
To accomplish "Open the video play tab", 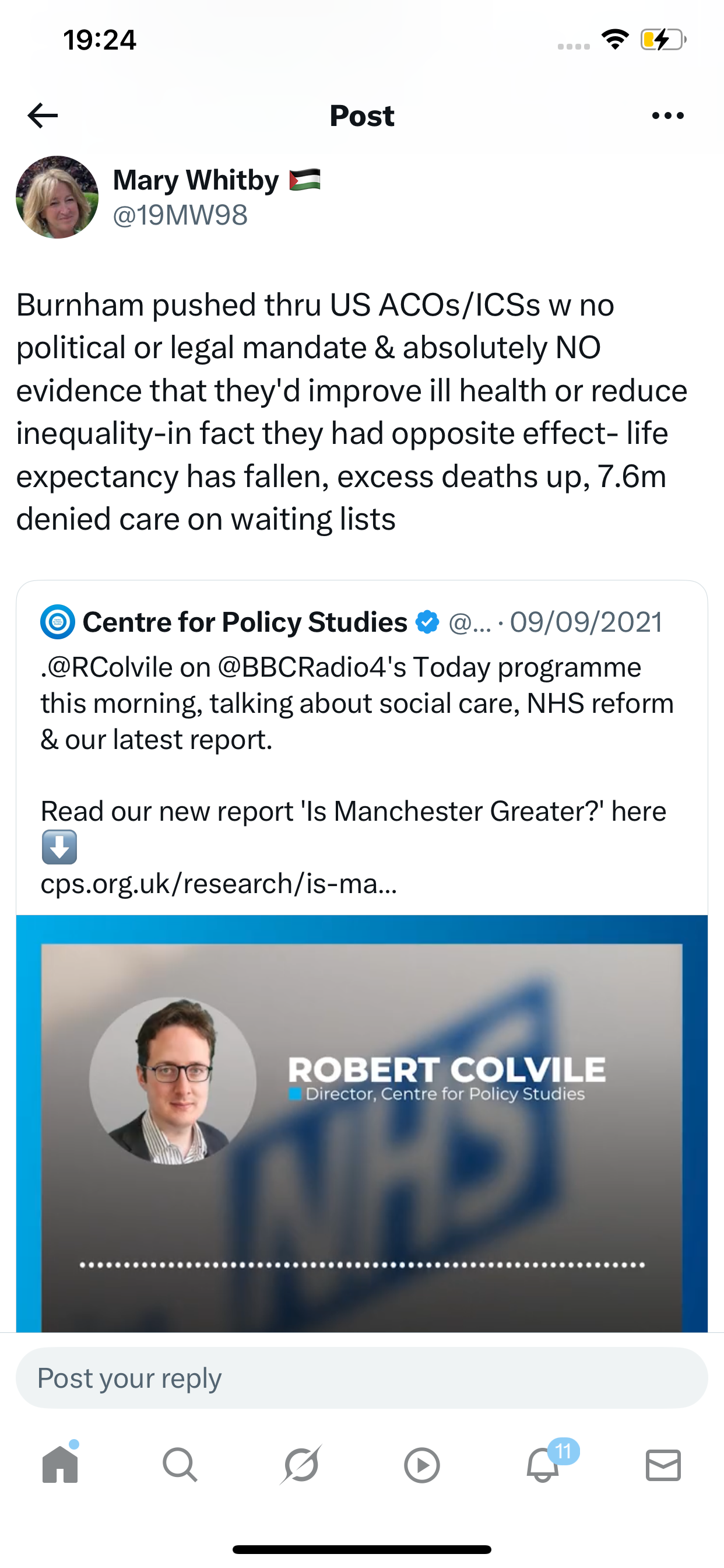I will (421, 1465).
